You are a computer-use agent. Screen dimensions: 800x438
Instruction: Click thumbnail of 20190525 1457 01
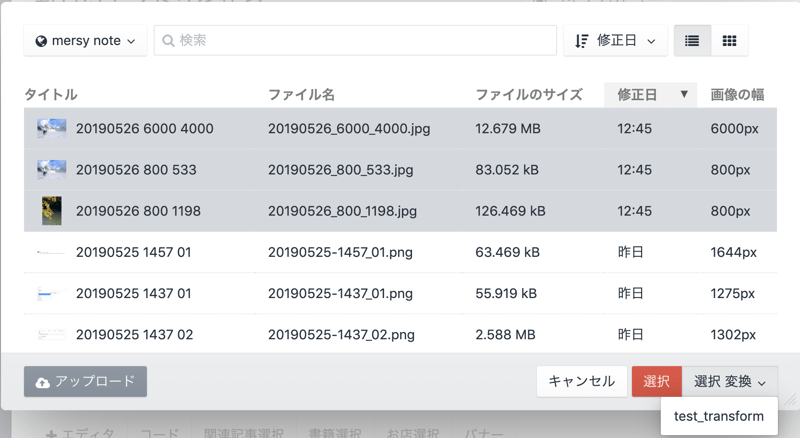coord(52,253)
